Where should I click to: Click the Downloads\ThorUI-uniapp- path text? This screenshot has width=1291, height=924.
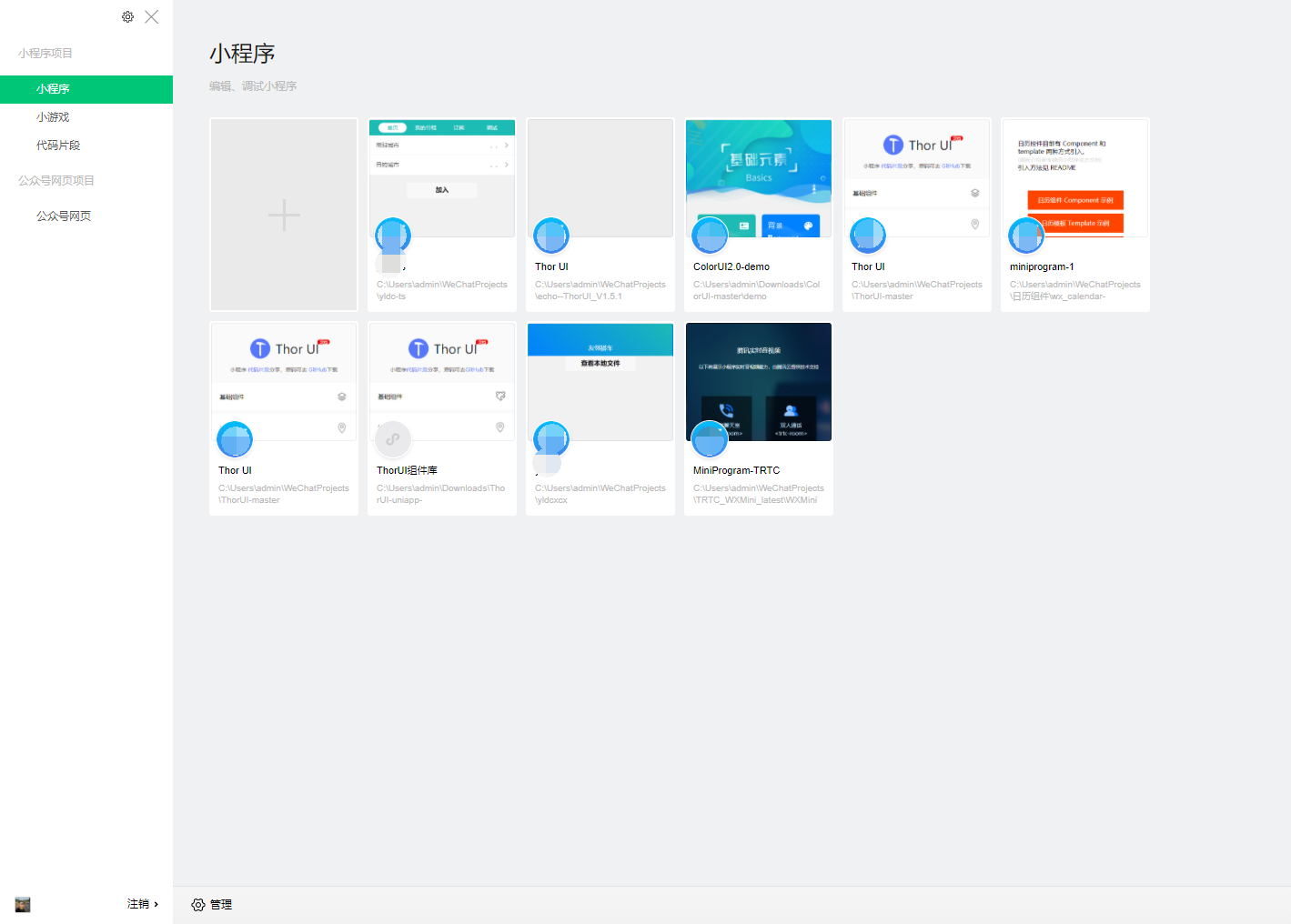coord(441,494)
